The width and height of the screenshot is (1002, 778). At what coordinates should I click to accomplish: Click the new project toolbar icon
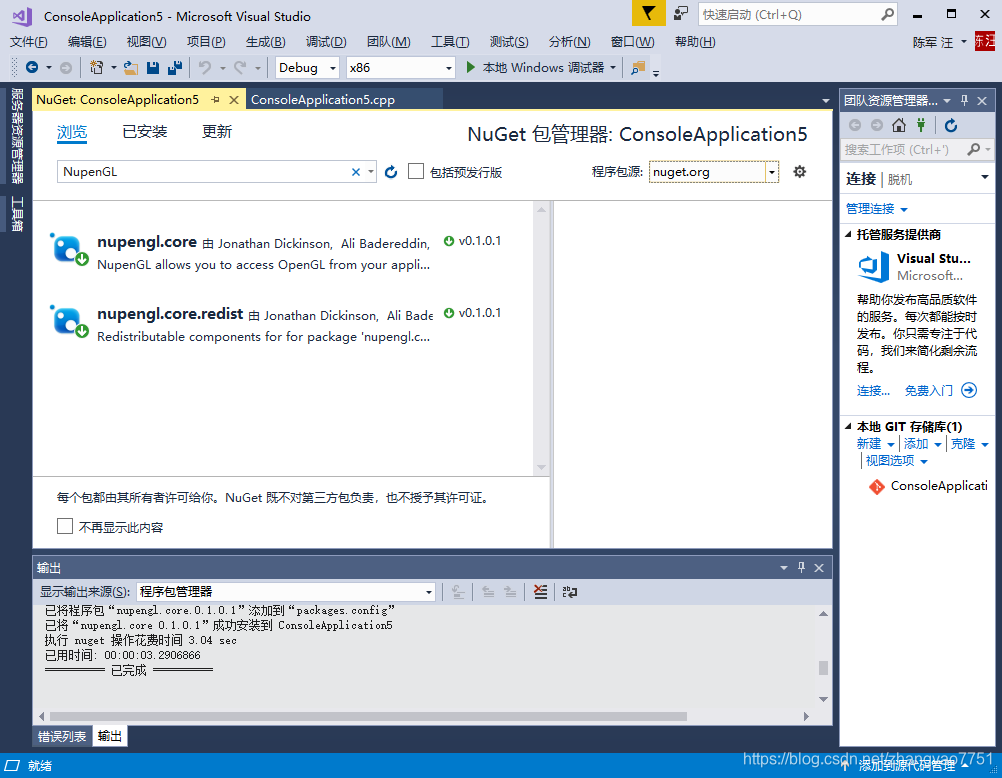[x=96, y=67]
